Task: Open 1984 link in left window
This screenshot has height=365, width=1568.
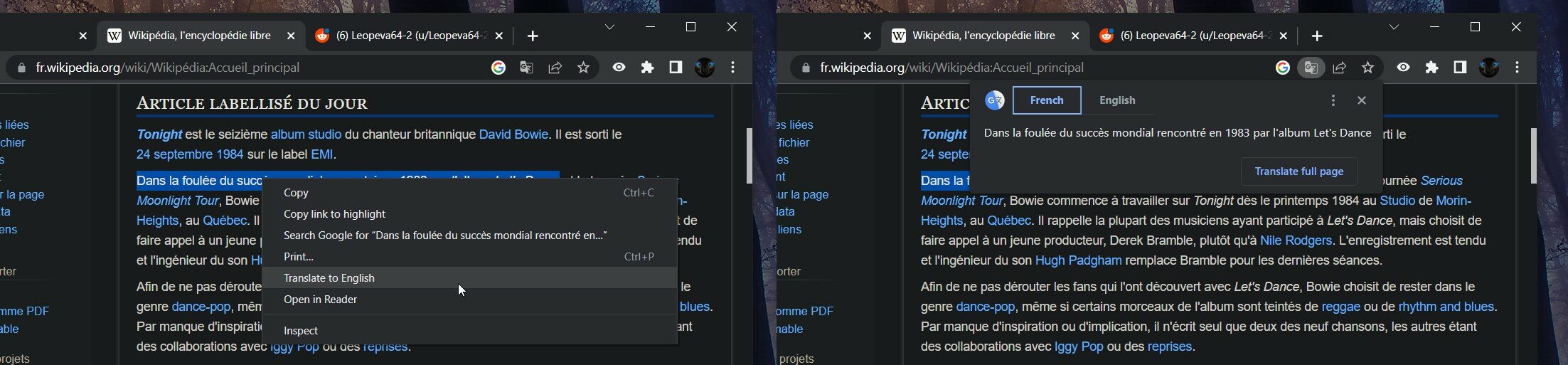Action: tap(229, 154)
